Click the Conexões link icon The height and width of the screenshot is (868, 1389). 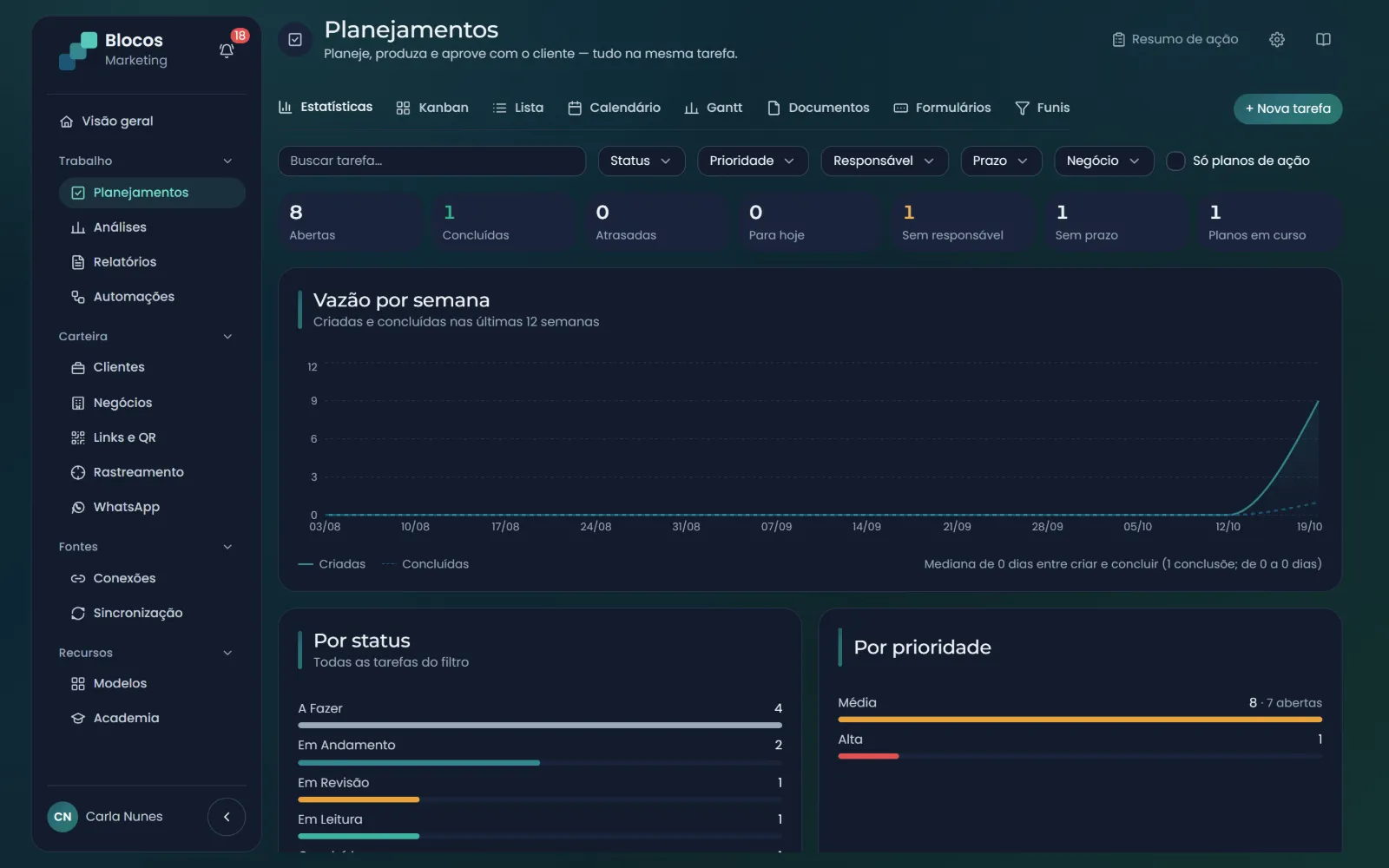(78, 578)
